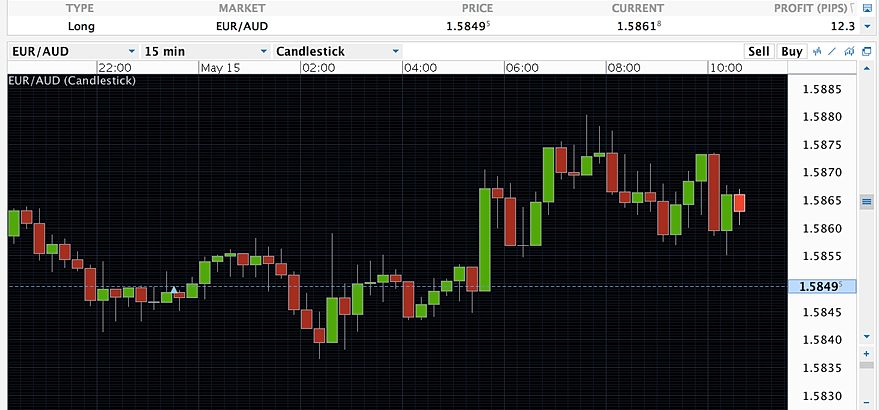Click the zoom out minus icon

[x=867, y=403]
